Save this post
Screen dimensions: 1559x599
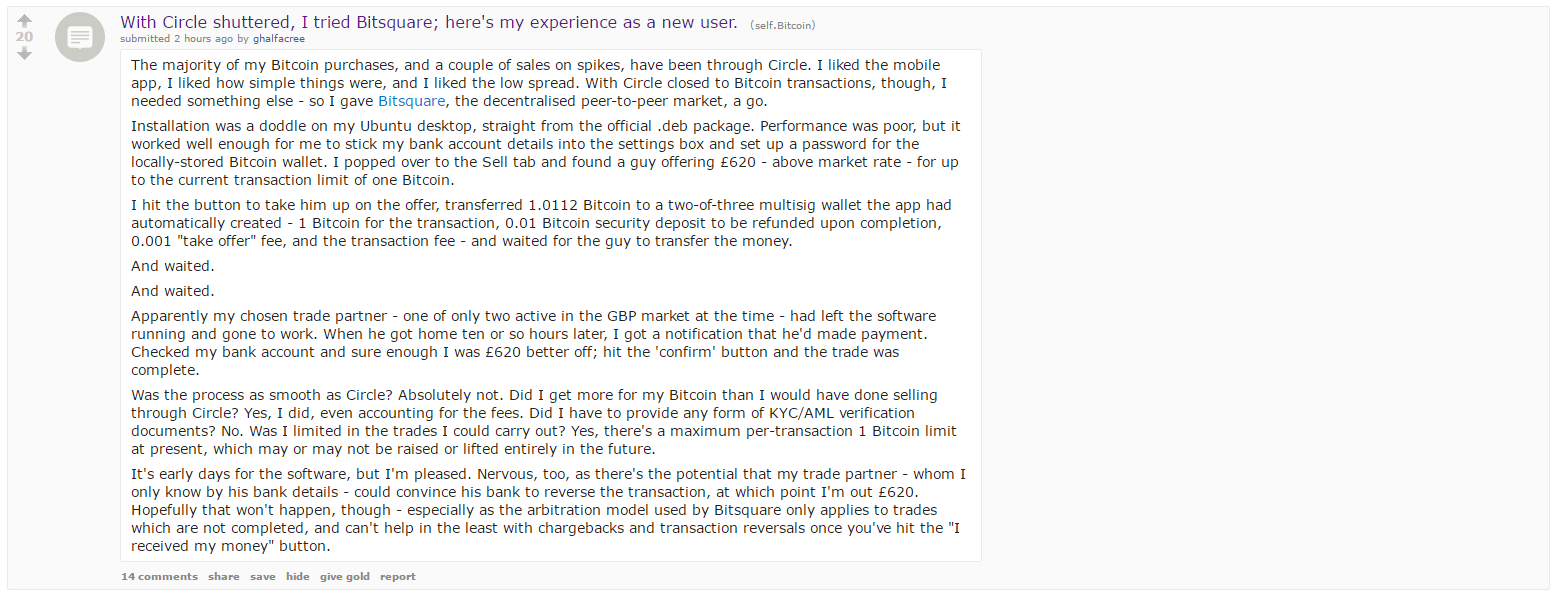tap(263, 577)
